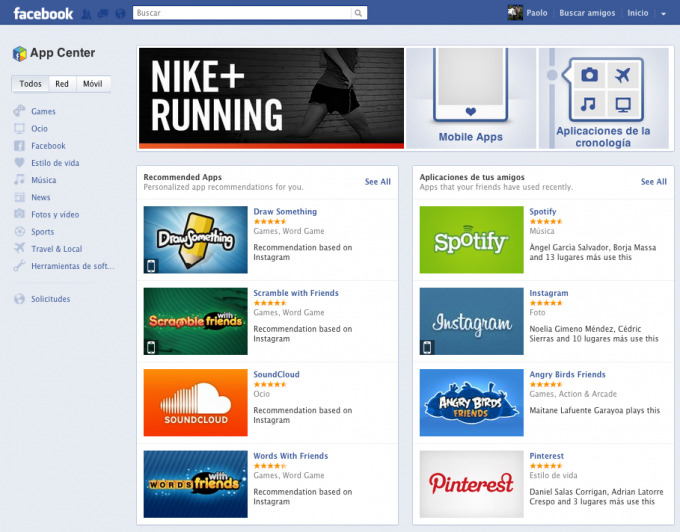Click the App Center cube logo
The image size is (680, 532).
[x=19, y=53]
